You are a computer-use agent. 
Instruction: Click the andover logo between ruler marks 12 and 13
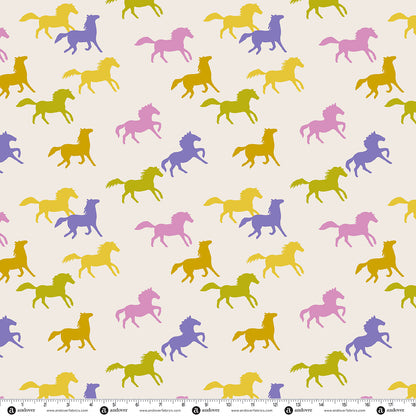[289, 410]
